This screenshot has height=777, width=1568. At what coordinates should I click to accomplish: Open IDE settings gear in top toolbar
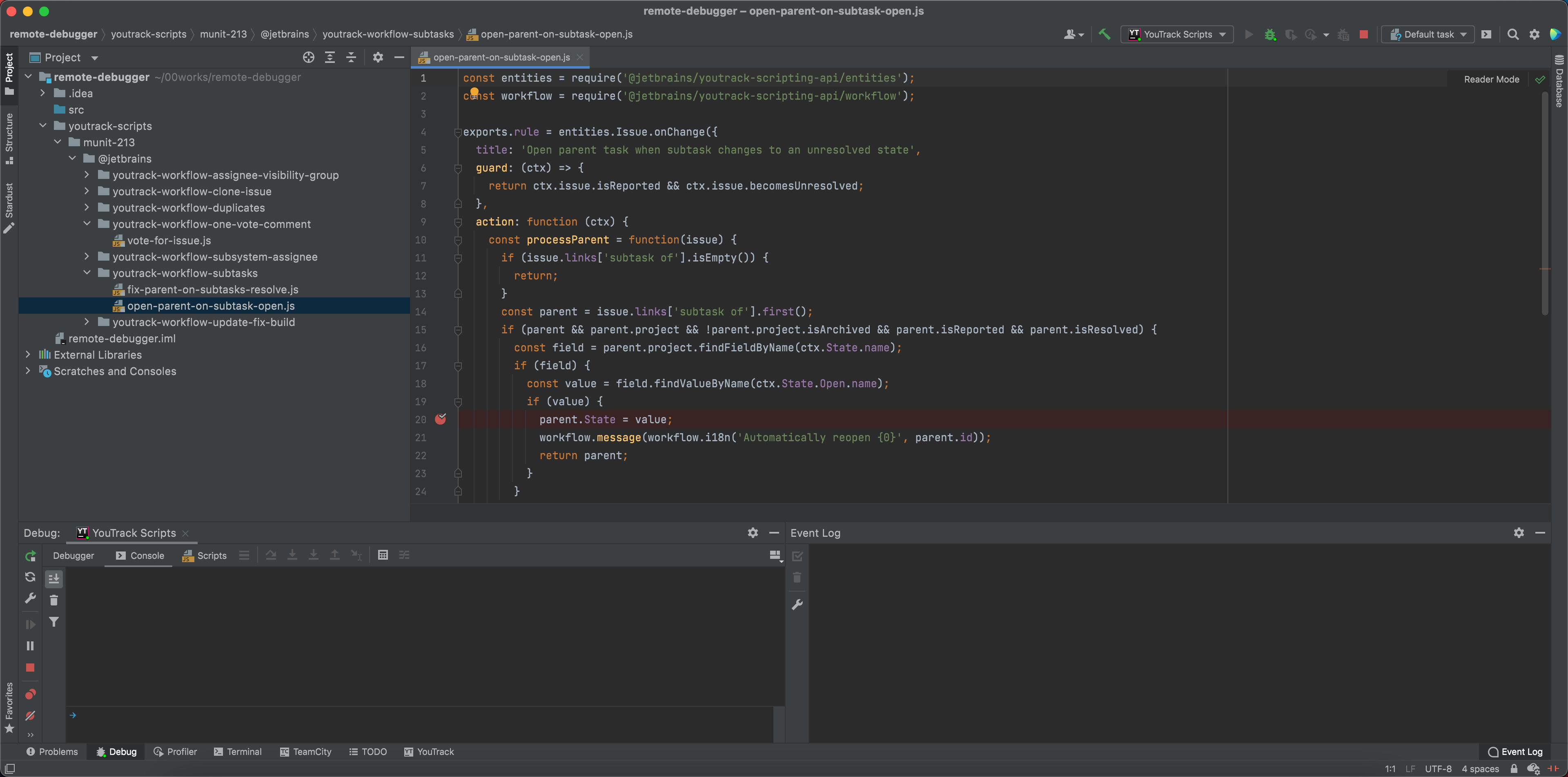(x=1534, y=35)
